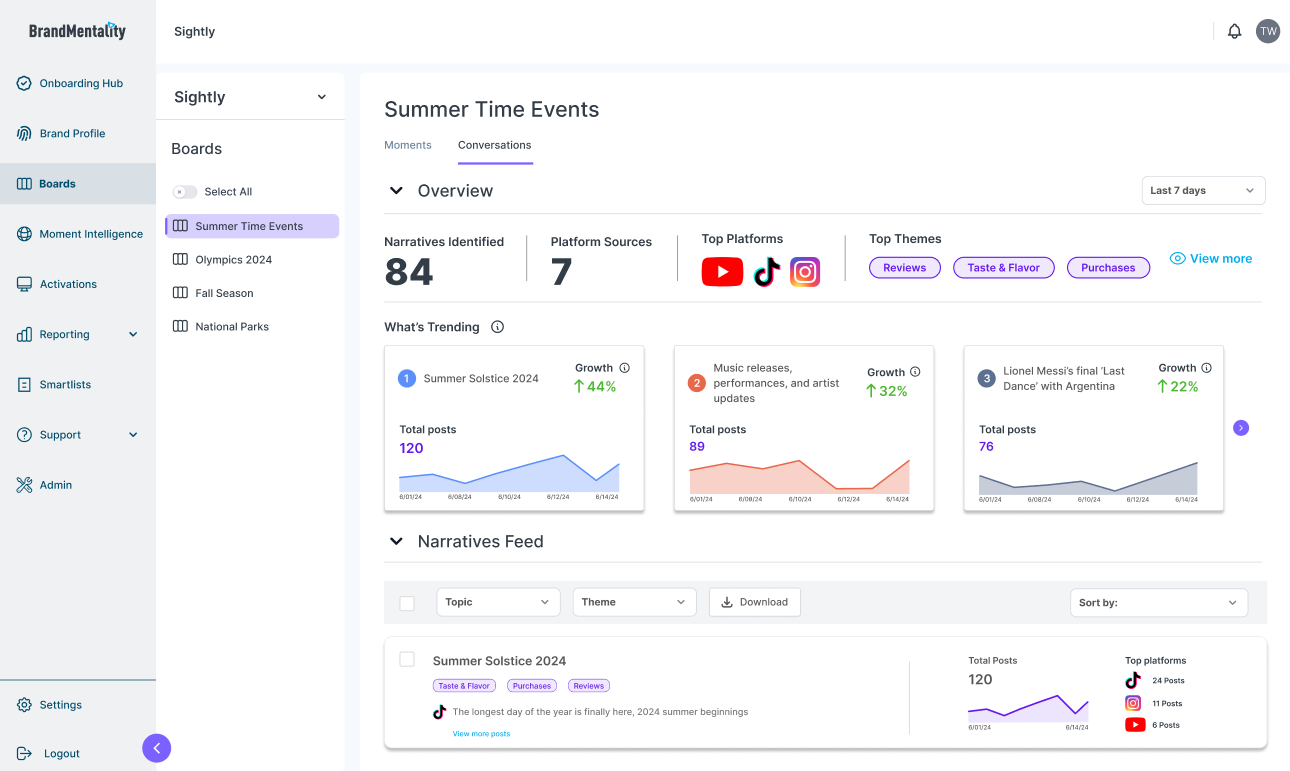
Task: Open the TW user avatar menu
Action: click(x=1268, y=31)
